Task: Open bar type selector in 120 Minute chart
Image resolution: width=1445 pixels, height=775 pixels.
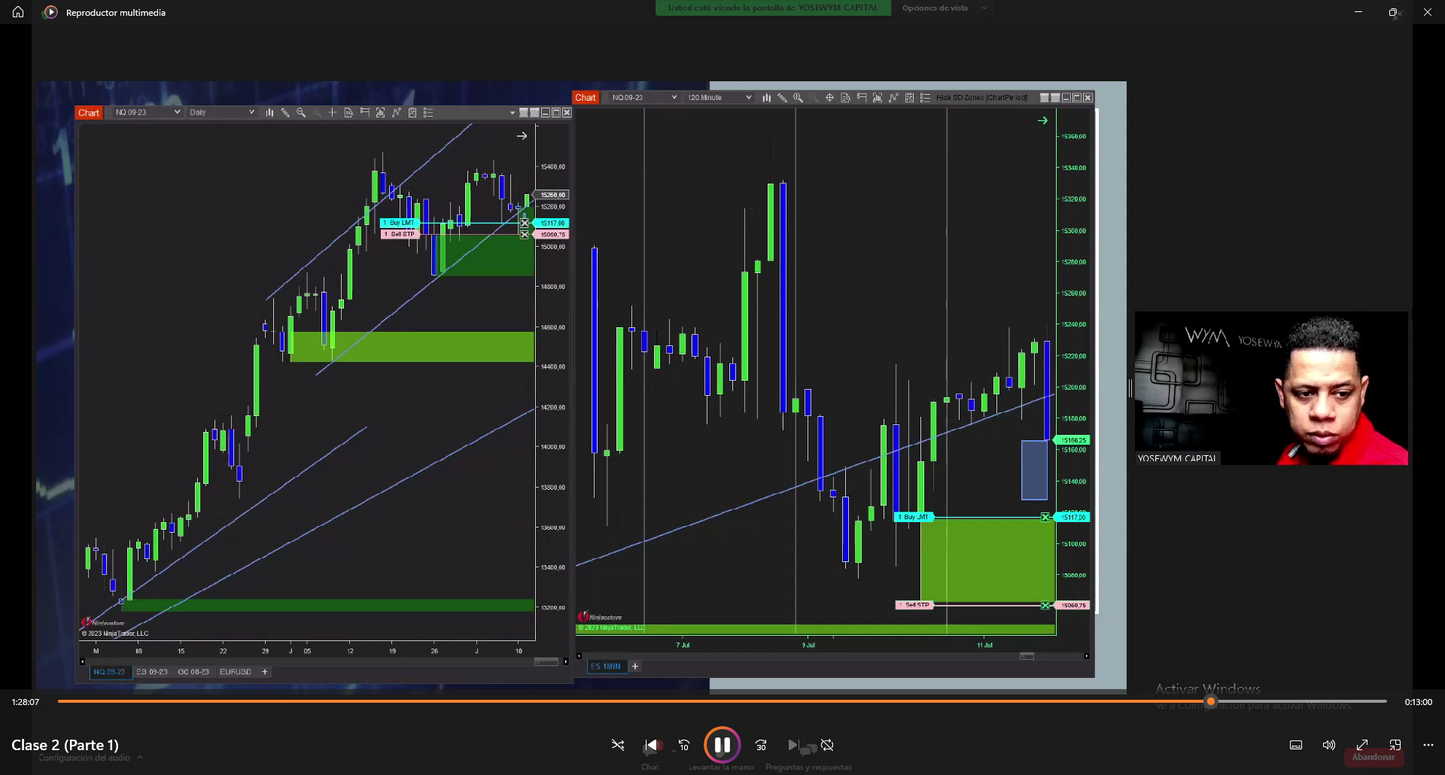Action: [767, 98]
